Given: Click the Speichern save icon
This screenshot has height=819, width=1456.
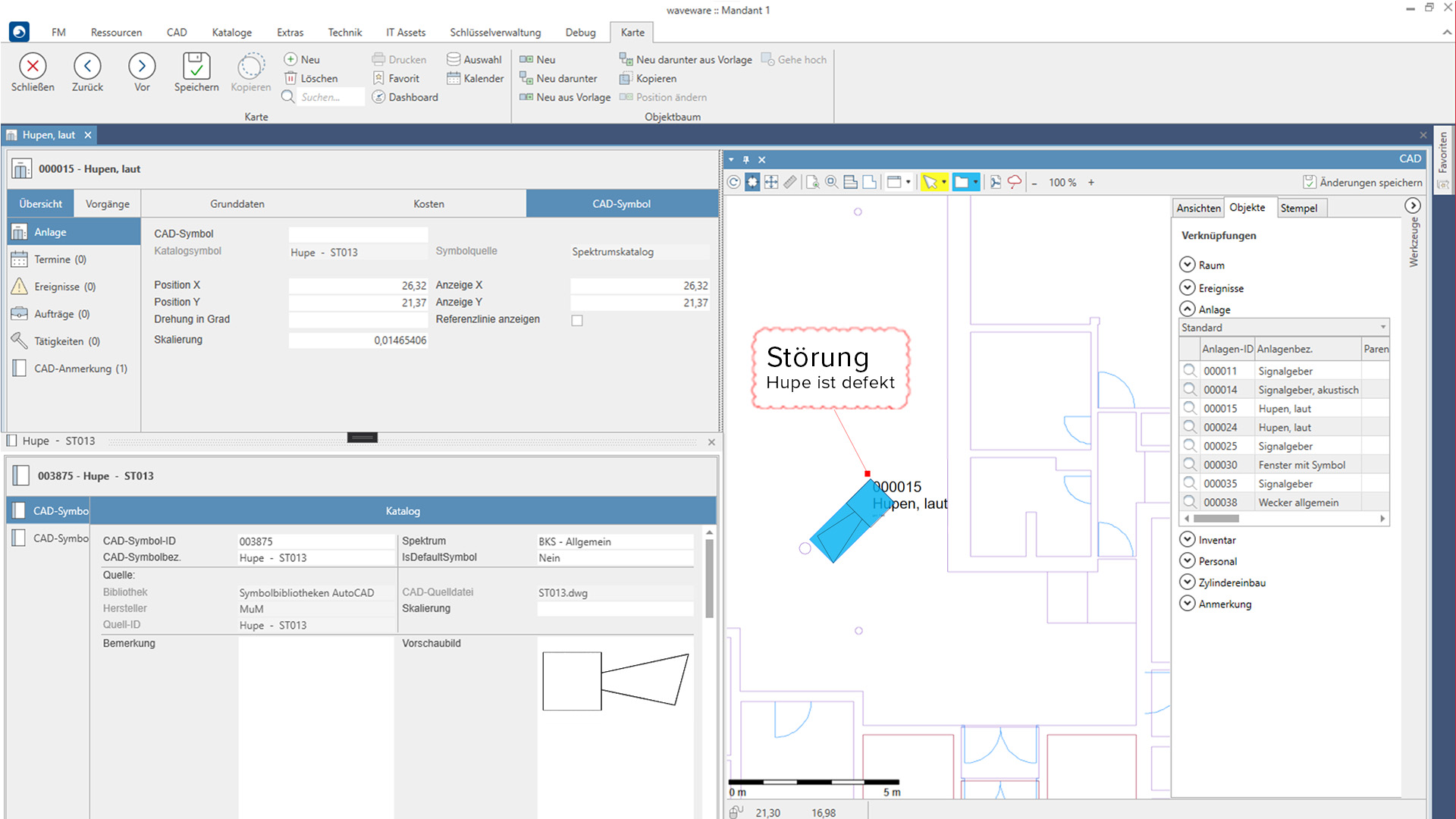Looking at the screenshot, I should pos(196,67).
